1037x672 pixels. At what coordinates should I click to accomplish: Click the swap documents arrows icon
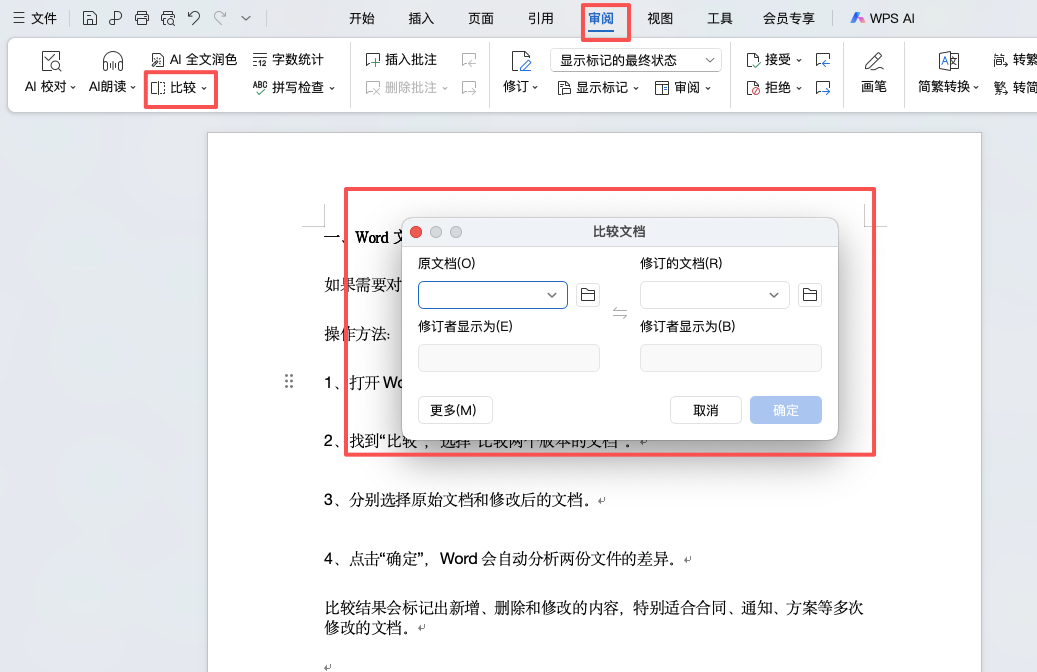620,313
